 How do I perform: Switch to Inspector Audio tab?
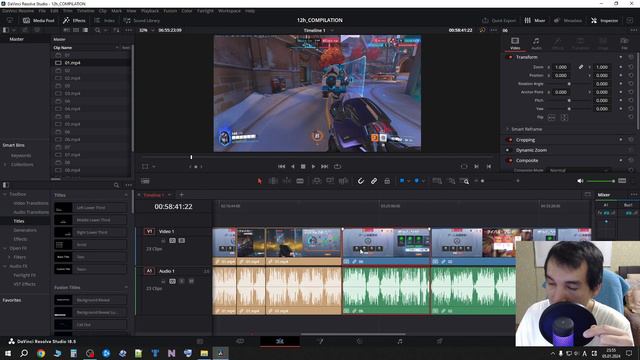pos(536,43)
